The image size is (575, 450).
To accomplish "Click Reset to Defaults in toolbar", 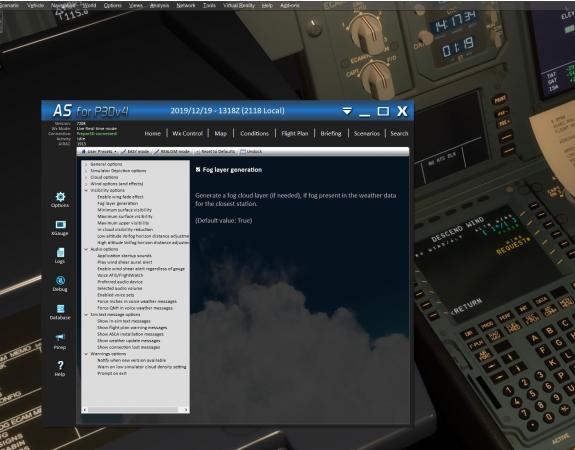I will click(215, 151).
